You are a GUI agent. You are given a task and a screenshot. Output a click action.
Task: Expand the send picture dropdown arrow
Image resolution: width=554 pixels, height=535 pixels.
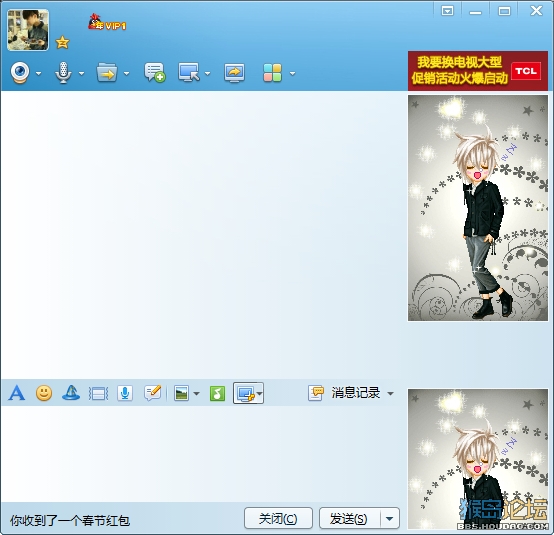(x=196, y=393)
